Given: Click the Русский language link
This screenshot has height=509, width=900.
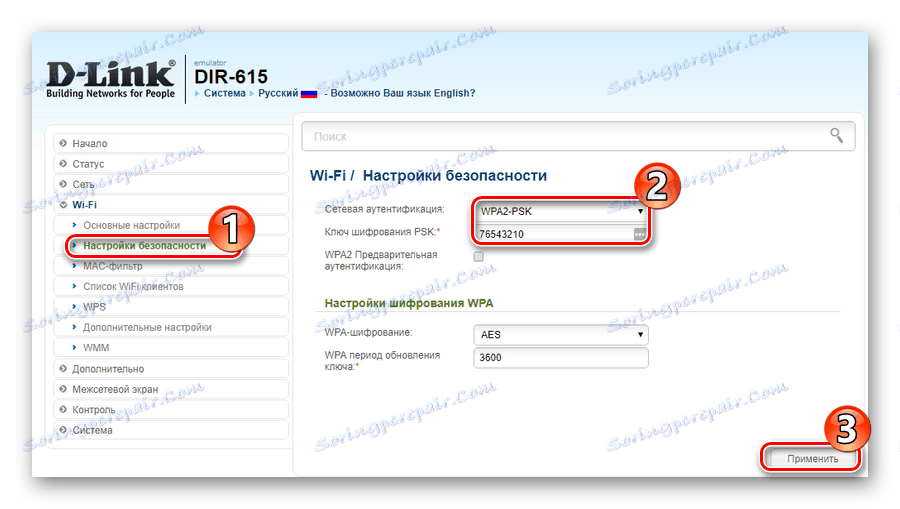Looking at the screenshot, I should 278,93.
